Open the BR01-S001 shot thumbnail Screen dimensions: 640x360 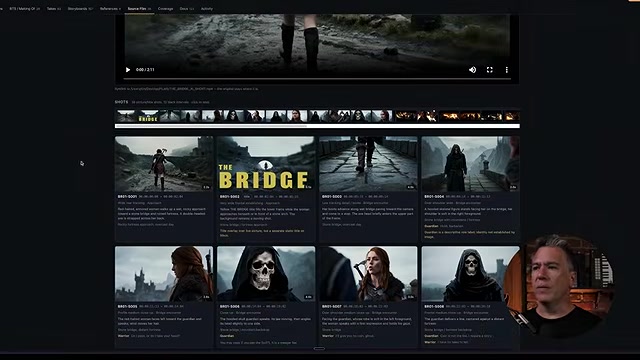tap(164, 164)
